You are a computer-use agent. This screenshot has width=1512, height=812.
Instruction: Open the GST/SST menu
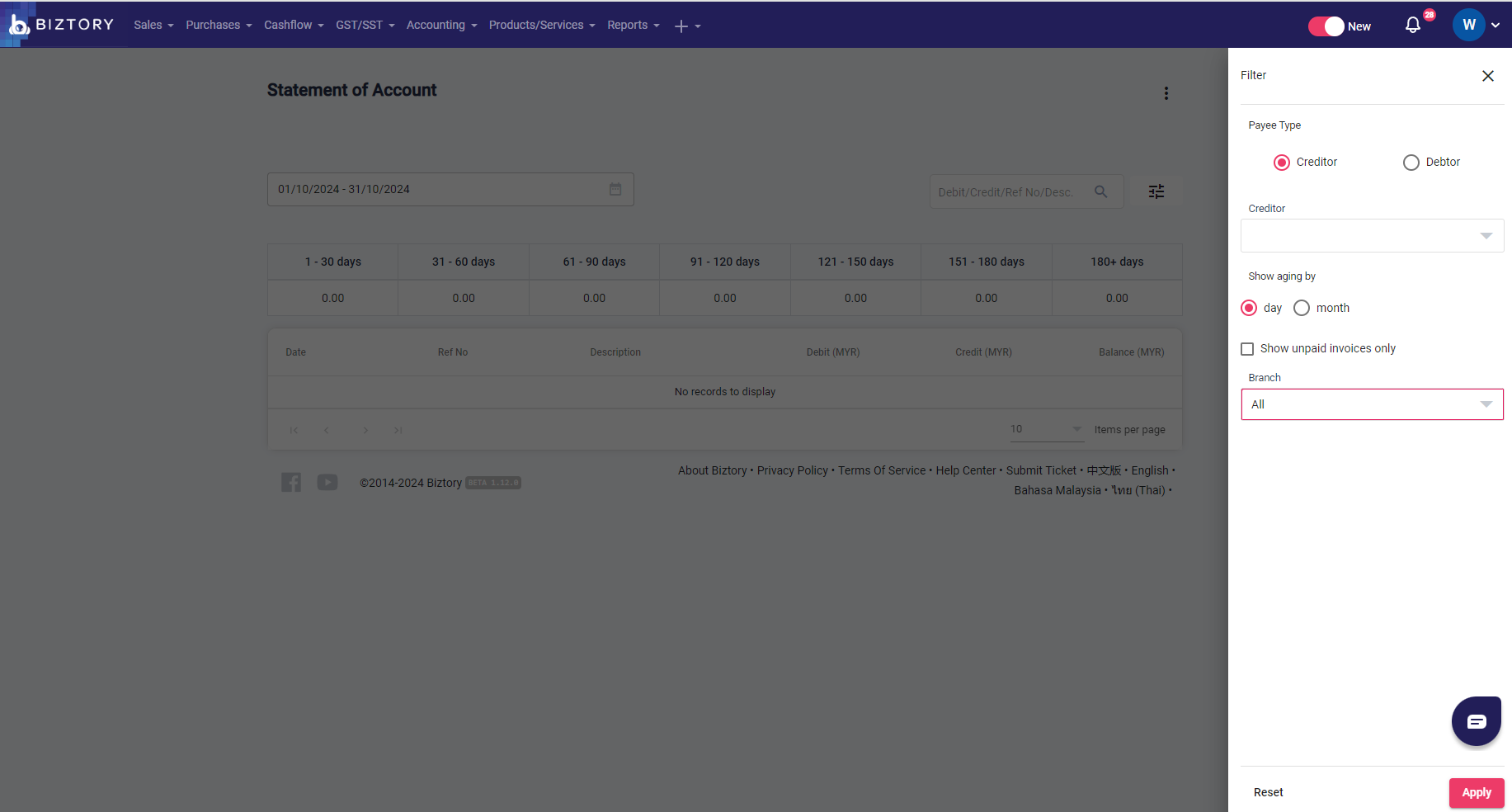click(365, 25)
